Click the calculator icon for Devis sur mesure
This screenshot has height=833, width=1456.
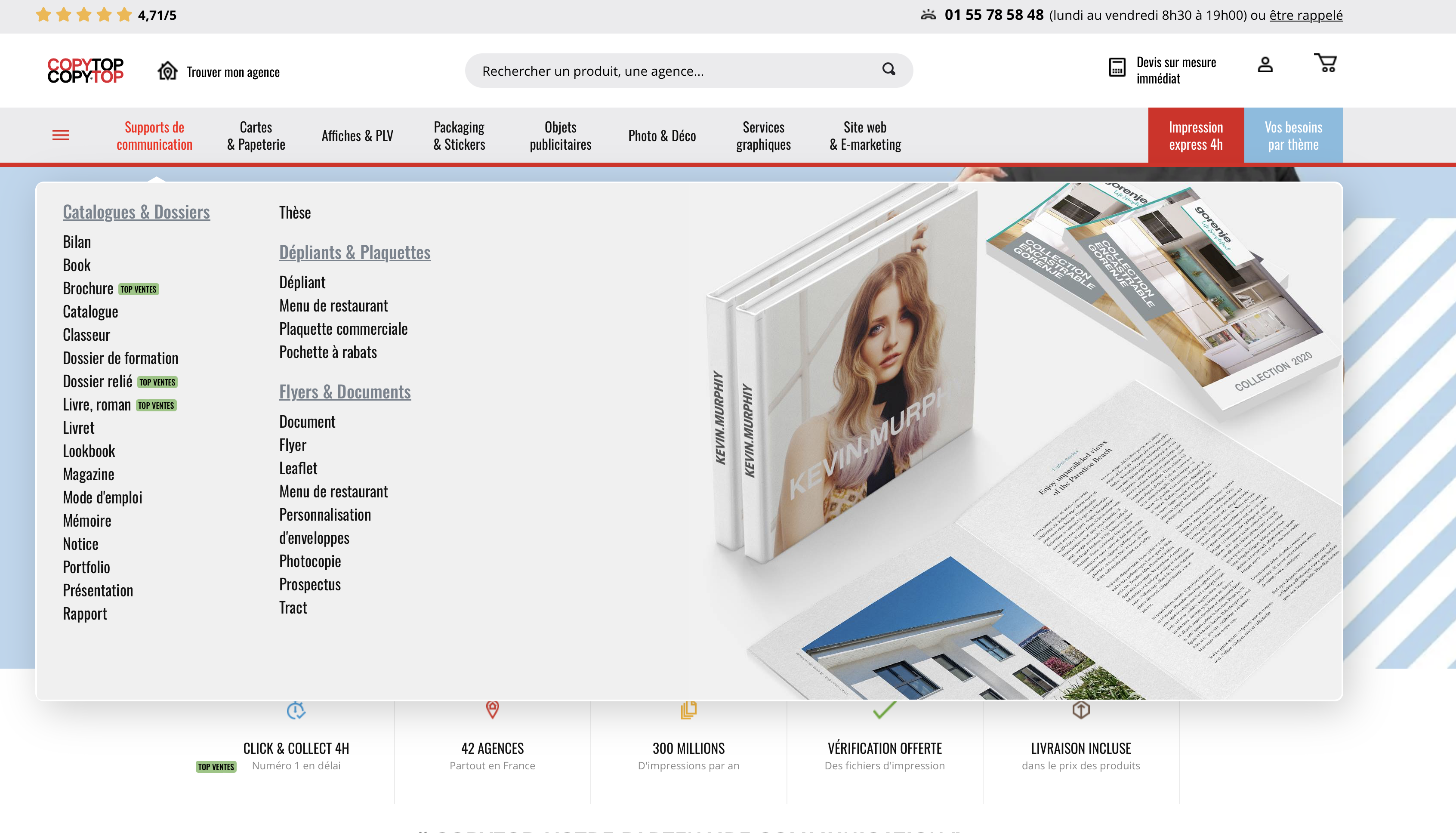coord(1117,67)
